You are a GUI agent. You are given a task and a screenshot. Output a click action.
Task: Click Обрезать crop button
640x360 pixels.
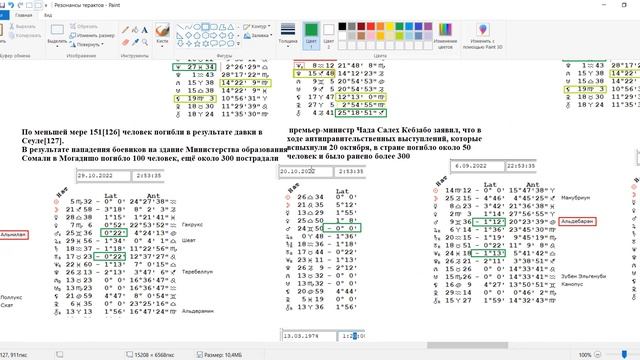pos(84,27)
